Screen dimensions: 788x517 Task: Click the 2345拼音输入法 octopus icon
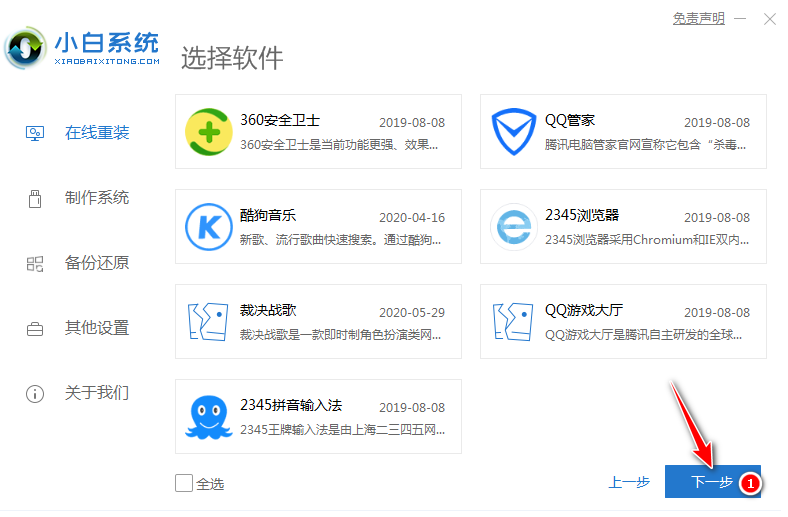(209, 417)
